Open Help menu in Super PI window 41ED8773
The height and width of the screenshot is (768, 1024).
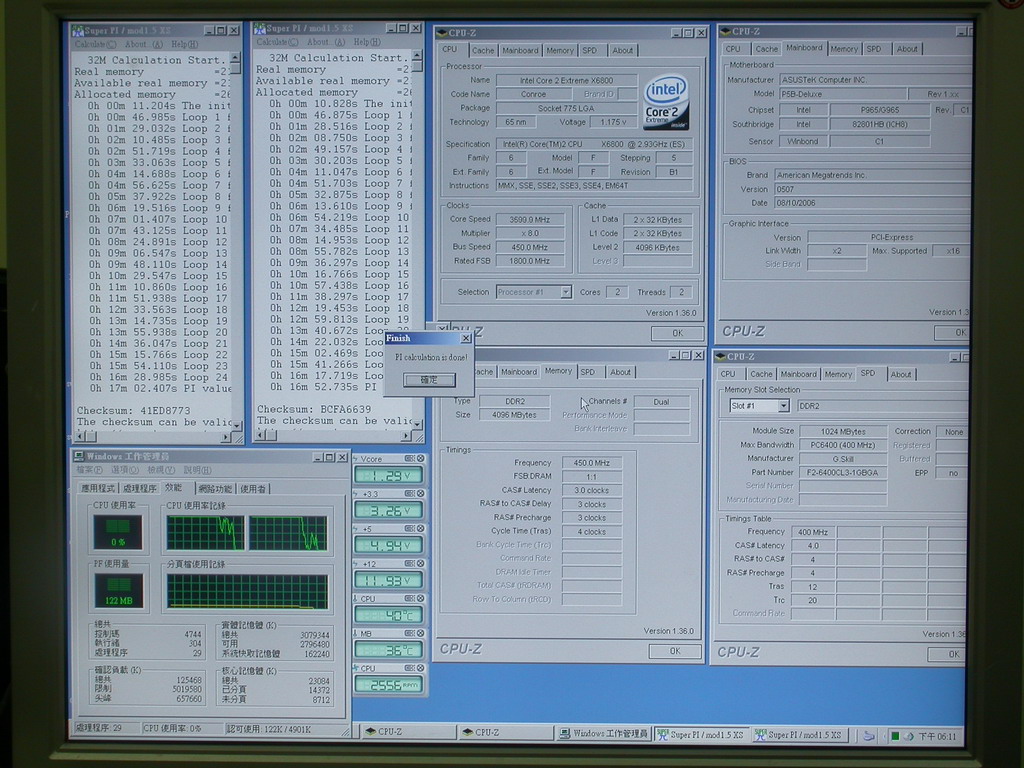pos(184,44)
